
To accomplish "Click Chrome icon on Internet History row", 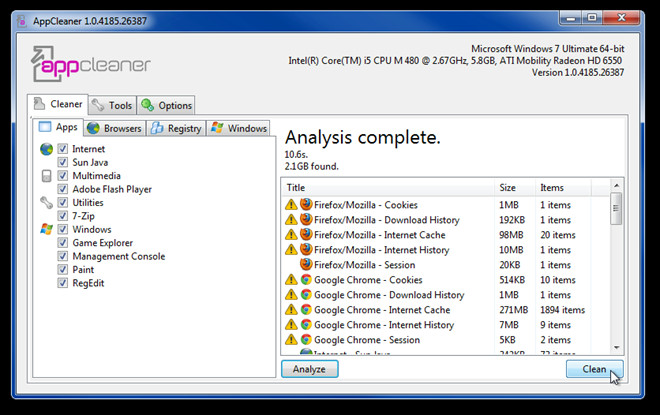I will click(x=306, y=325).
